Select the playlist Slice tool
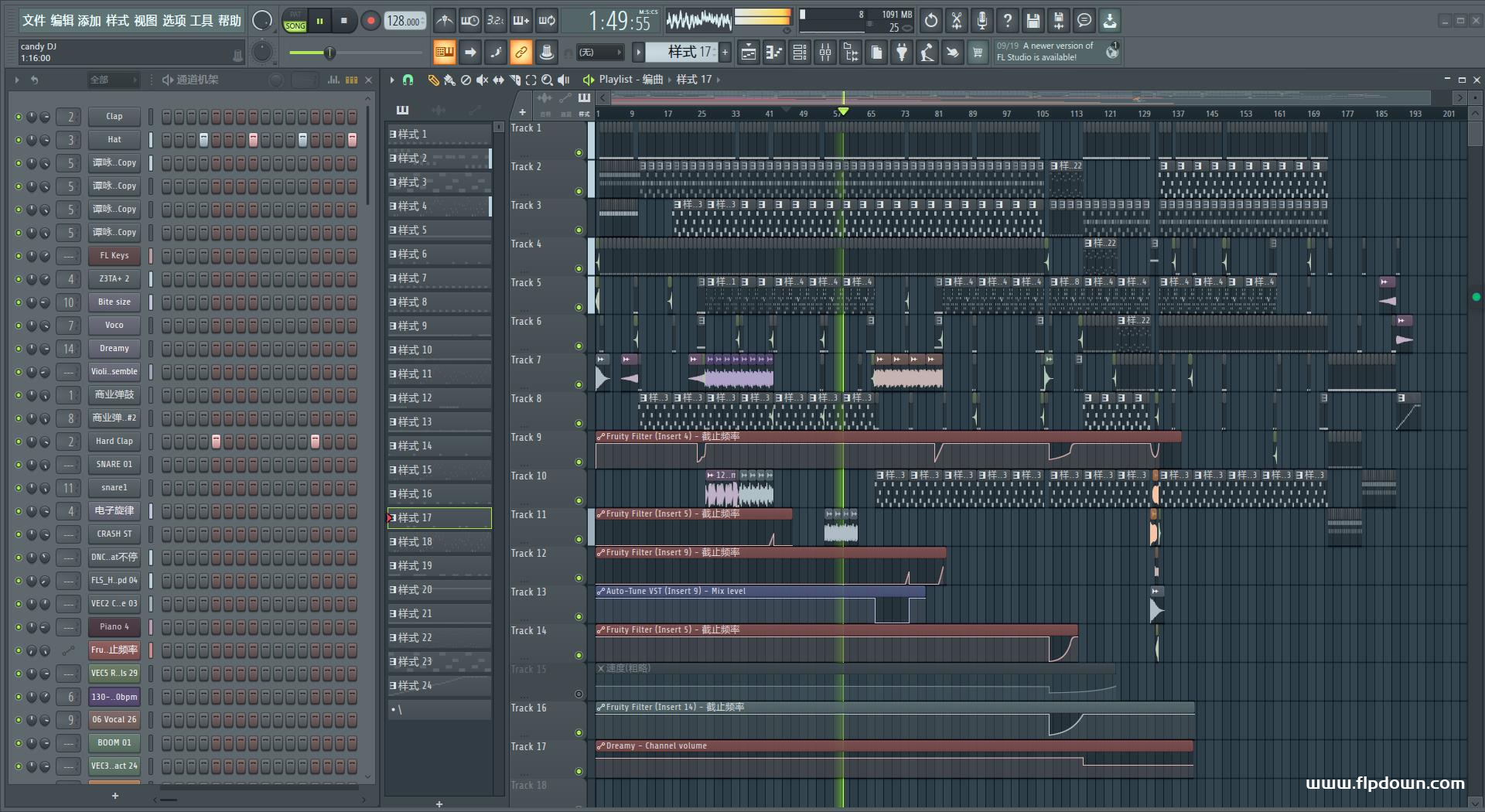This screenshot has height=812, width=1485. [x=515, y=80]
